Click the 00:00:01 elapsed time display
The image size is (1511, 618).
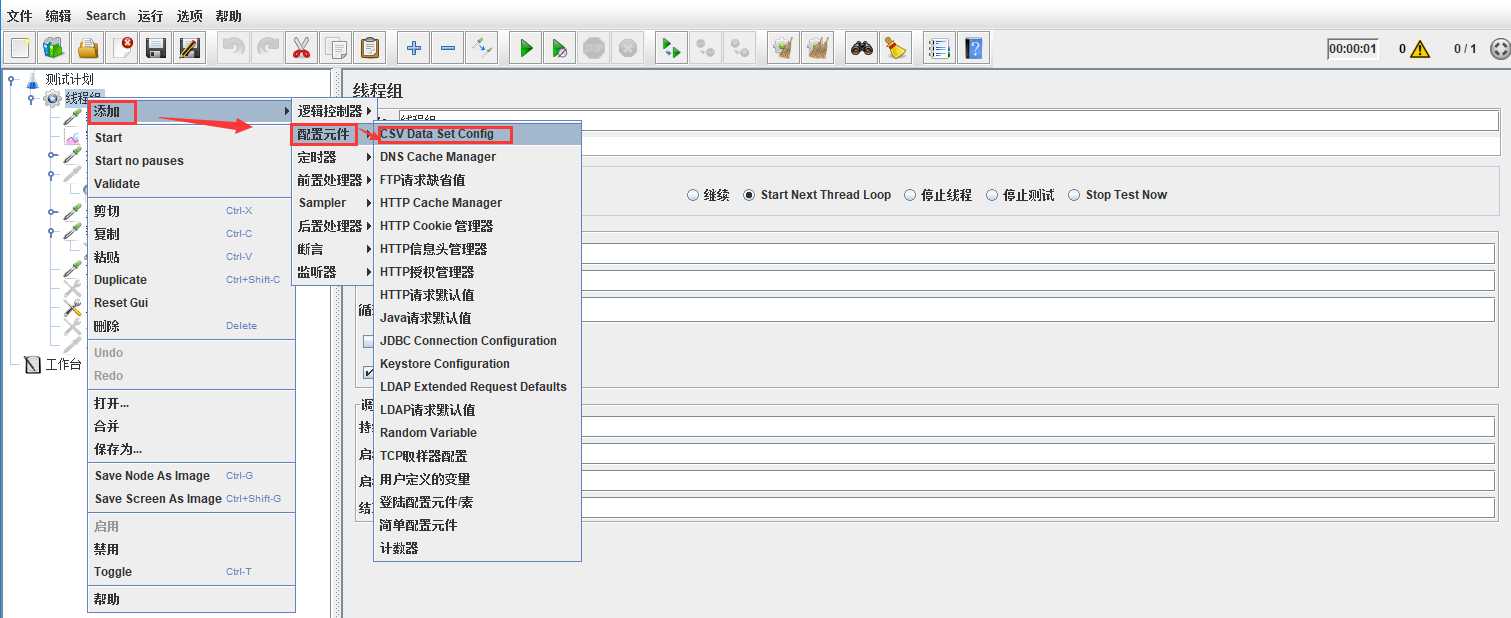click(x=1353, y=49)
